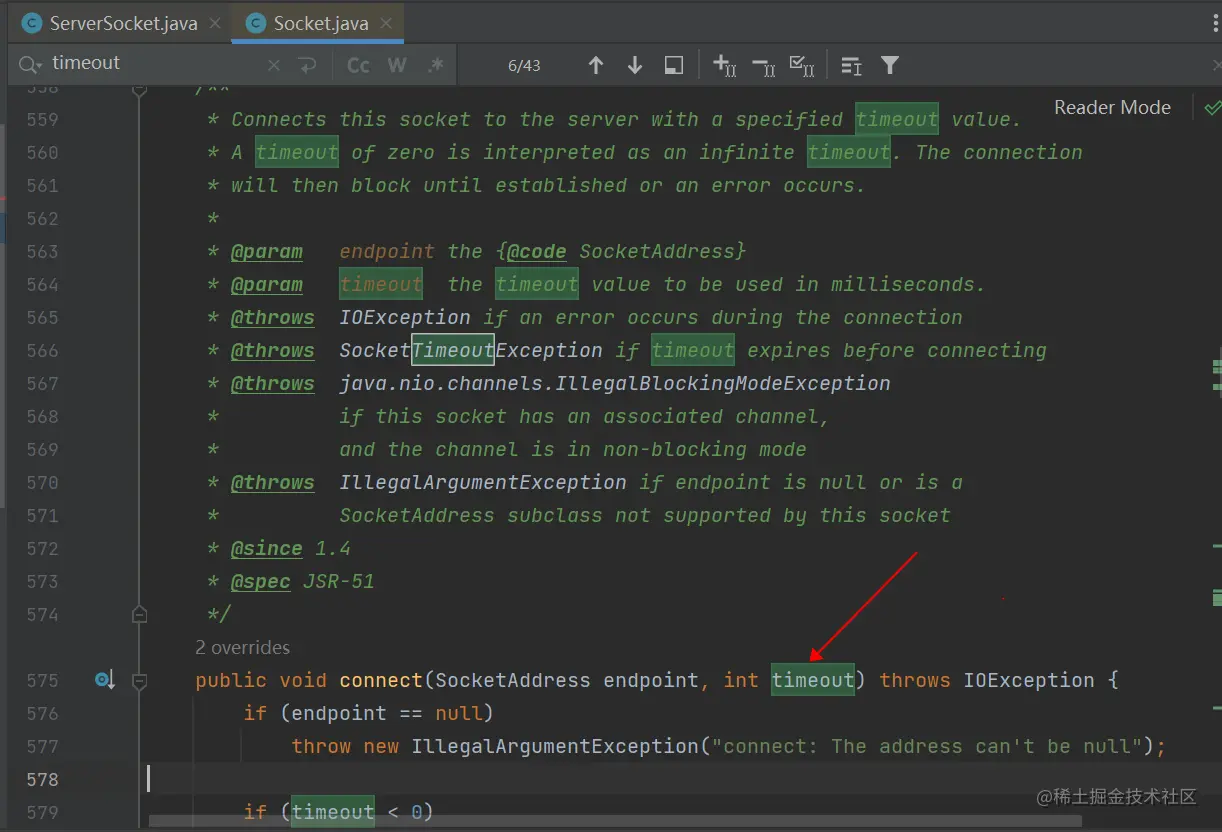Clear the search text

(274, 65)
